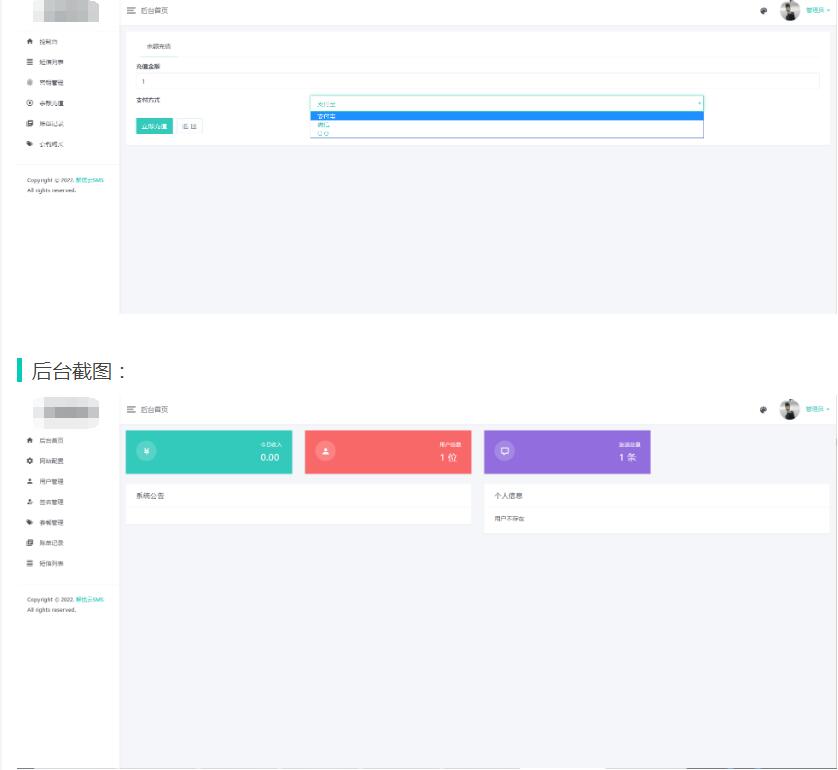Click the green 立即充值 recharge button
This screenshot has width=838, height=770.
[x=152, y=127]
